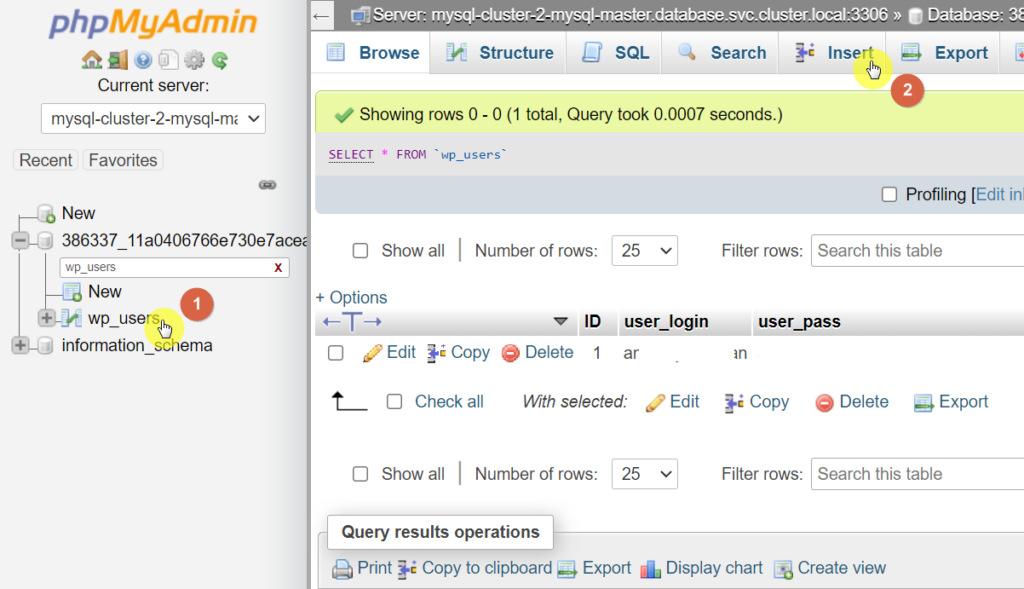
Task: Tick the Check all checkbox
Action: [394, 402]
